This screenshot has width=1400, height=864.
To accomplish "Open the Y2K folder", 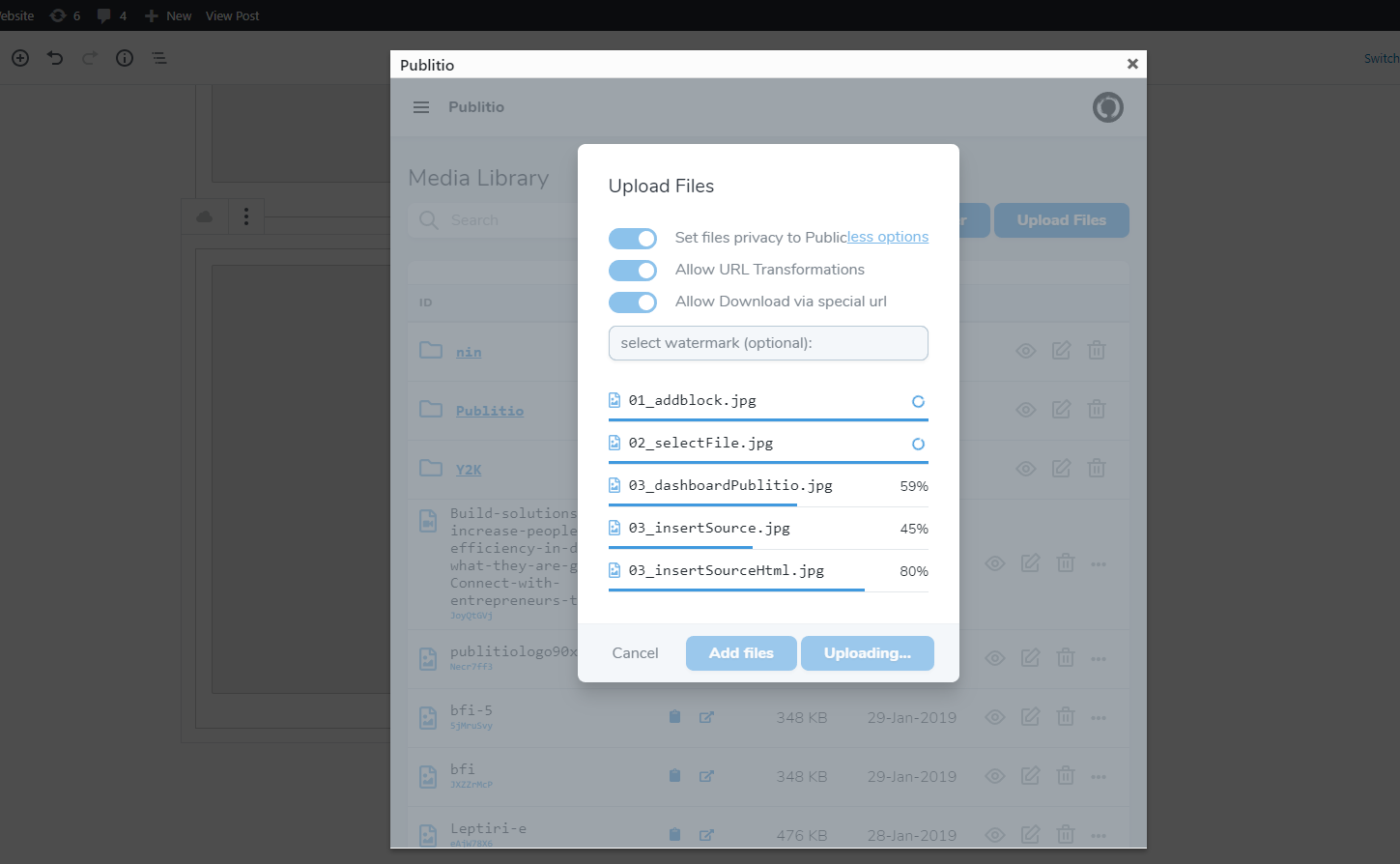I will tap(469, 470).
